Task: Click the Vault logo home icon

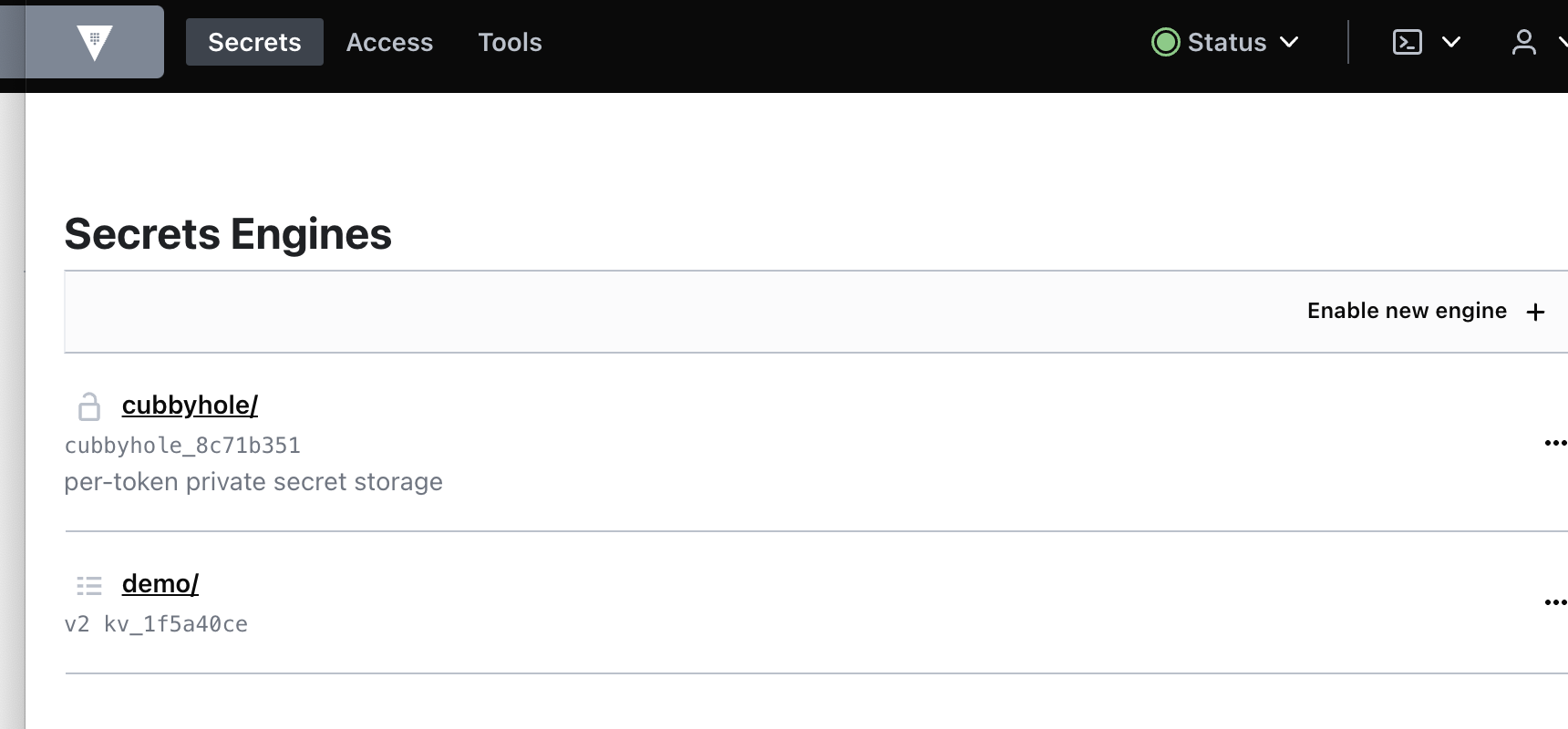Action: pos(94,42)
